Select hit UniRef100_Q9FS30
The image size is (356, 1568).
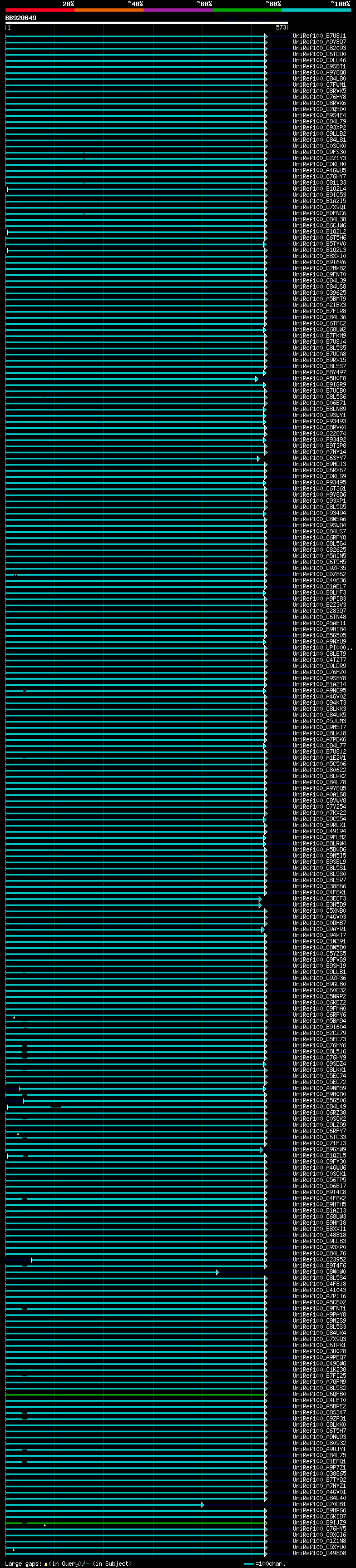pos(319,152)
